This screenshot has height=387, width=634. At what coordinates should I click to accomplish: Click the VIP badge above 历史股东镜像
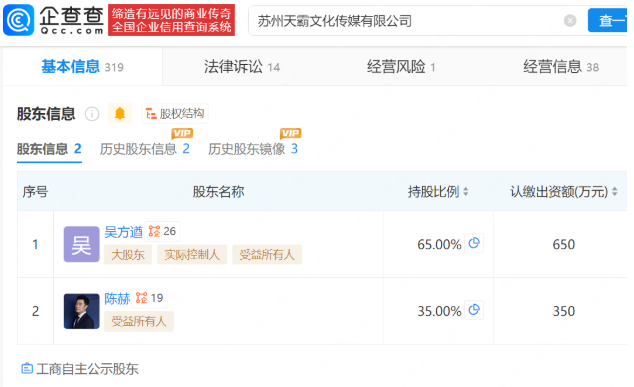coord(290,133)
